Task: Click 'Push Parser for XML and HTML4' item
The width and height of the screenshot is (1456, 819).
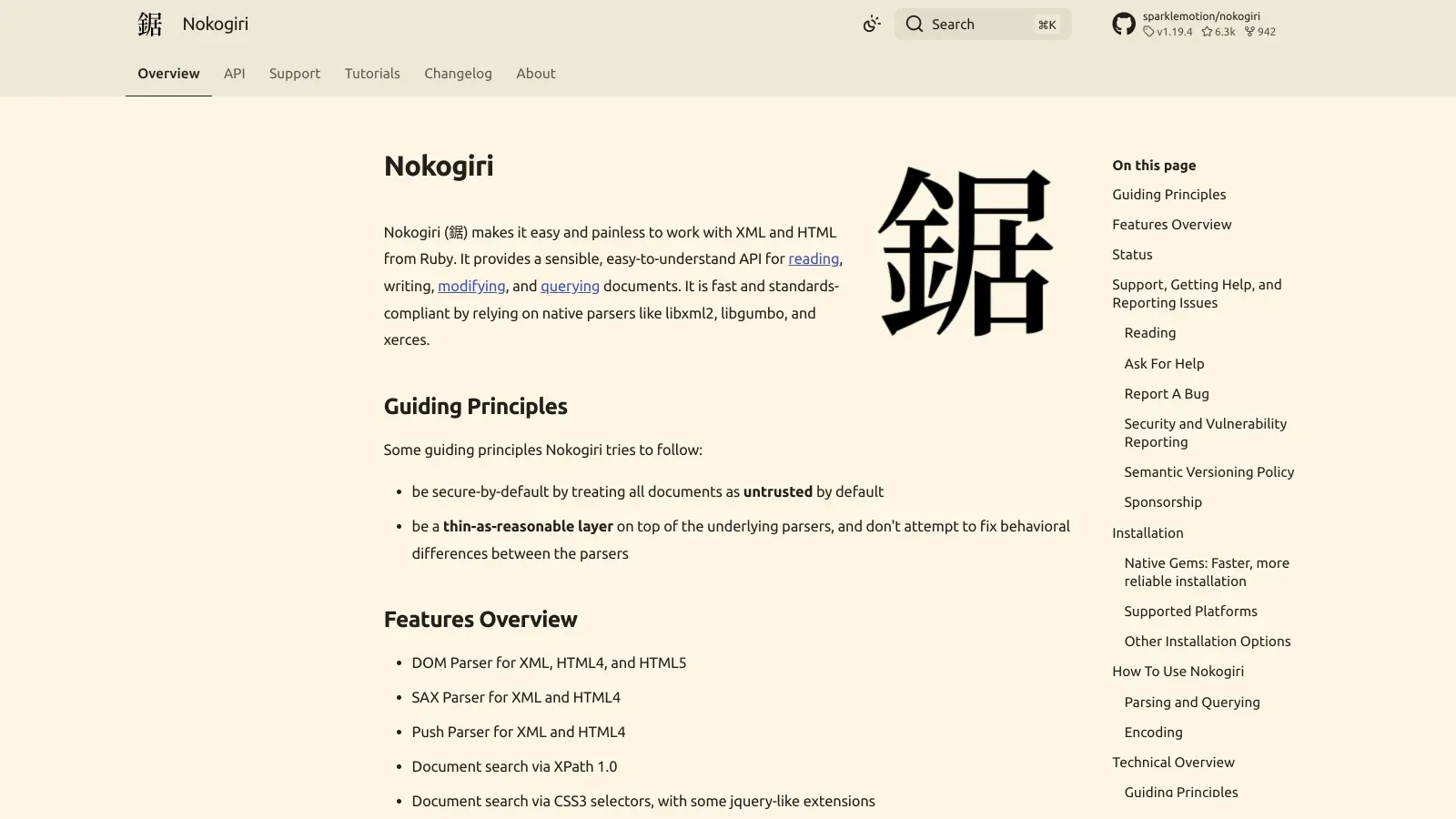Action: click(x=519, y=733)
